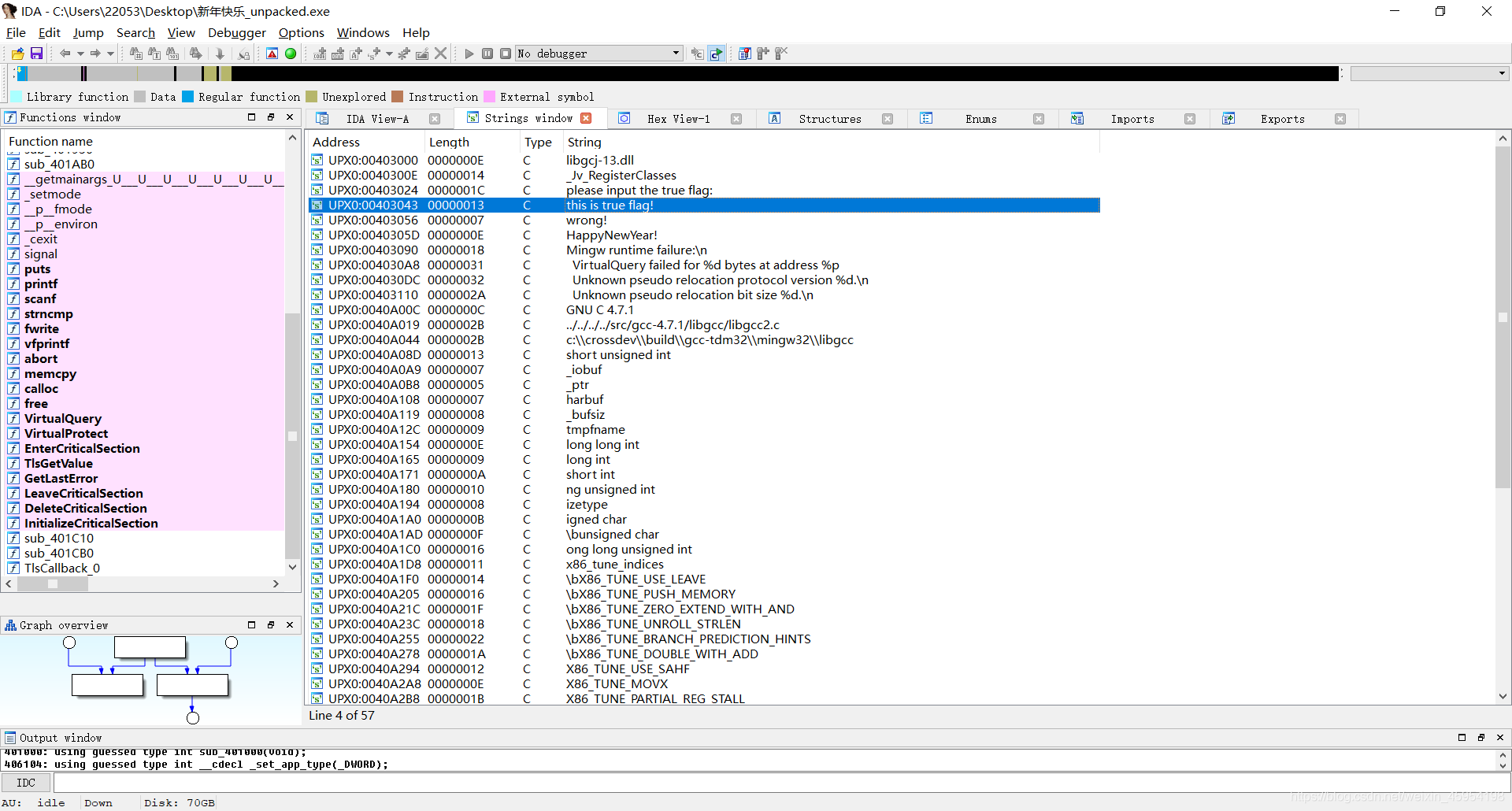Image resolution: width=1512 pixels, height=811 pixels.
Task: Select the 'please input the true flag:' string
Action: click(x=639, y=191)
